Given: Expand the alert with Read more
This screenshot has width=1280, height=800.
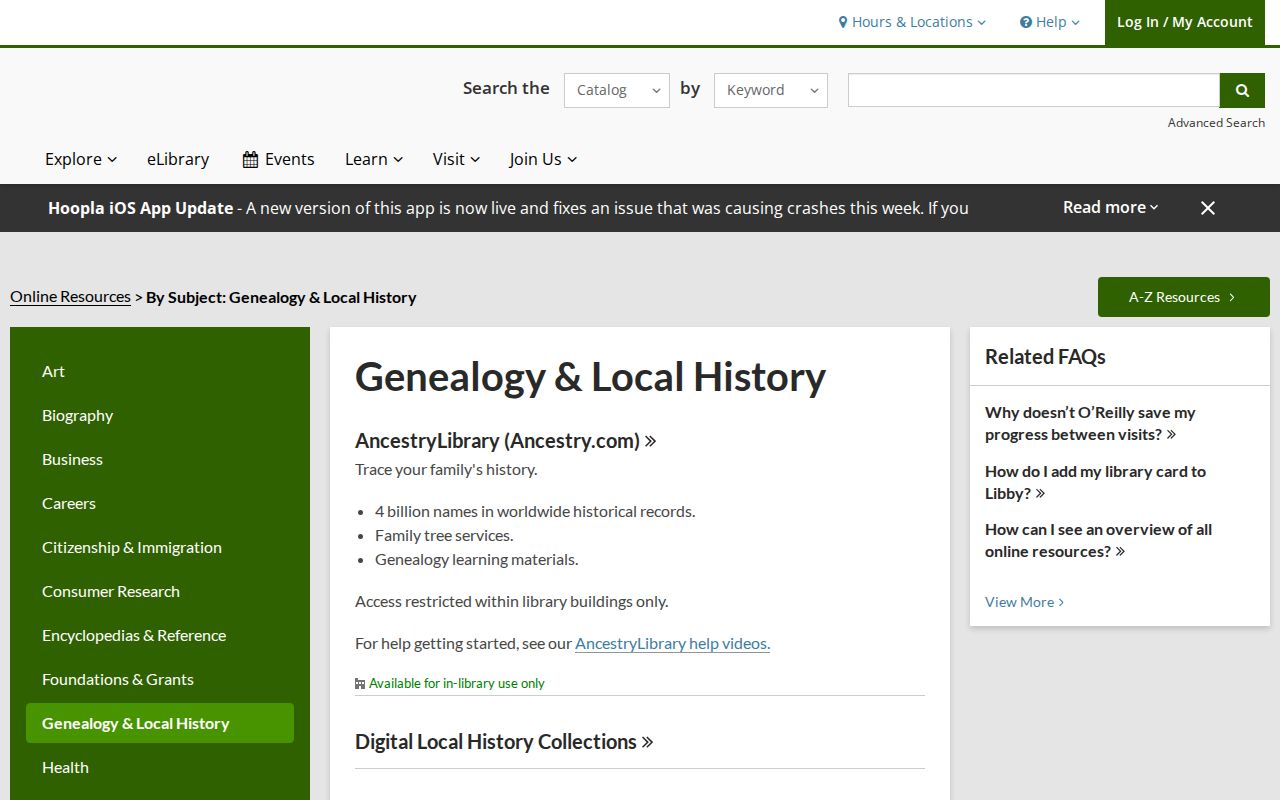Looking at the screenshot, I should tap(1110, 207).
